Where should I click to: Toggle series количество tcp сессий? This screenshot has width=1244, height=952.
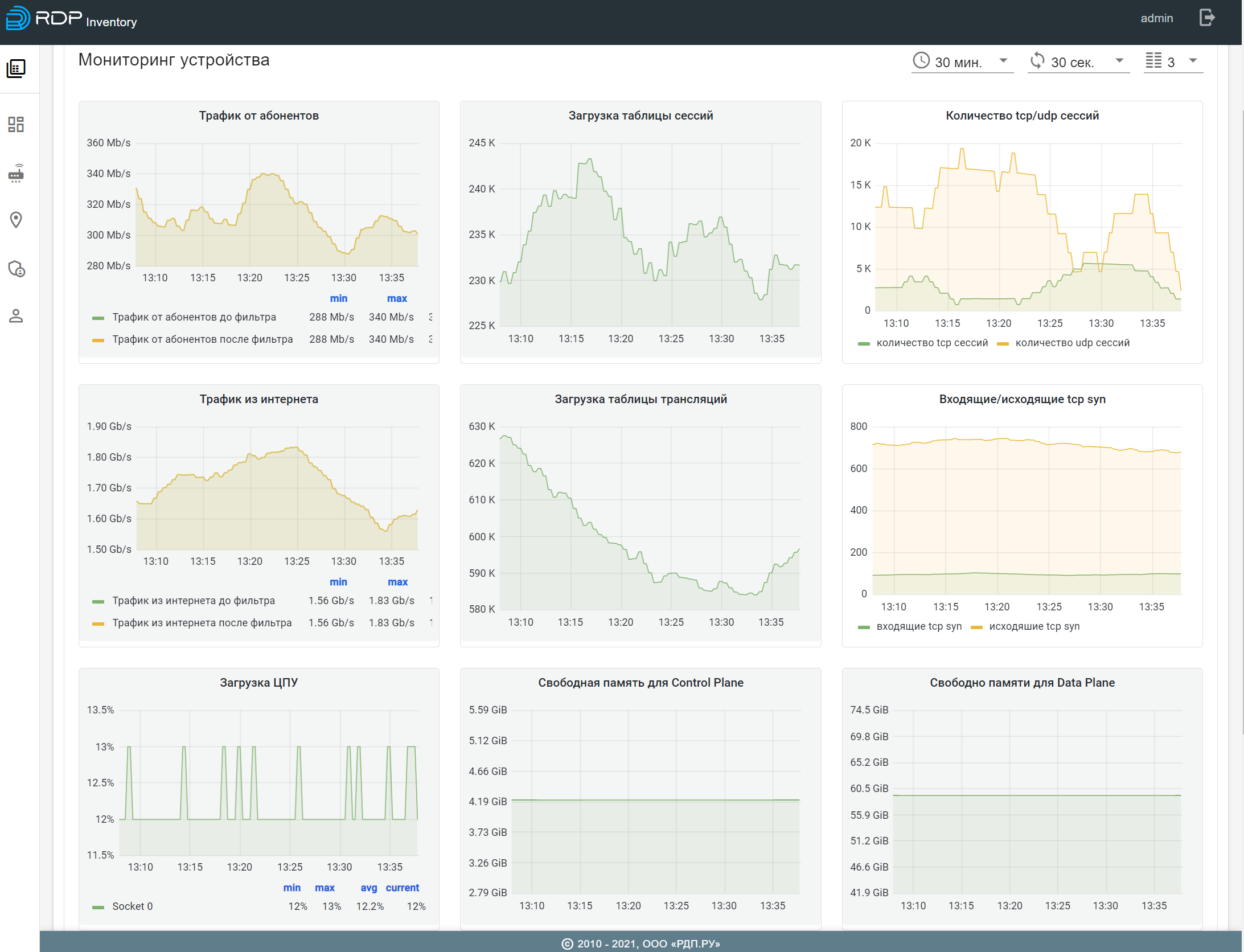932,343
